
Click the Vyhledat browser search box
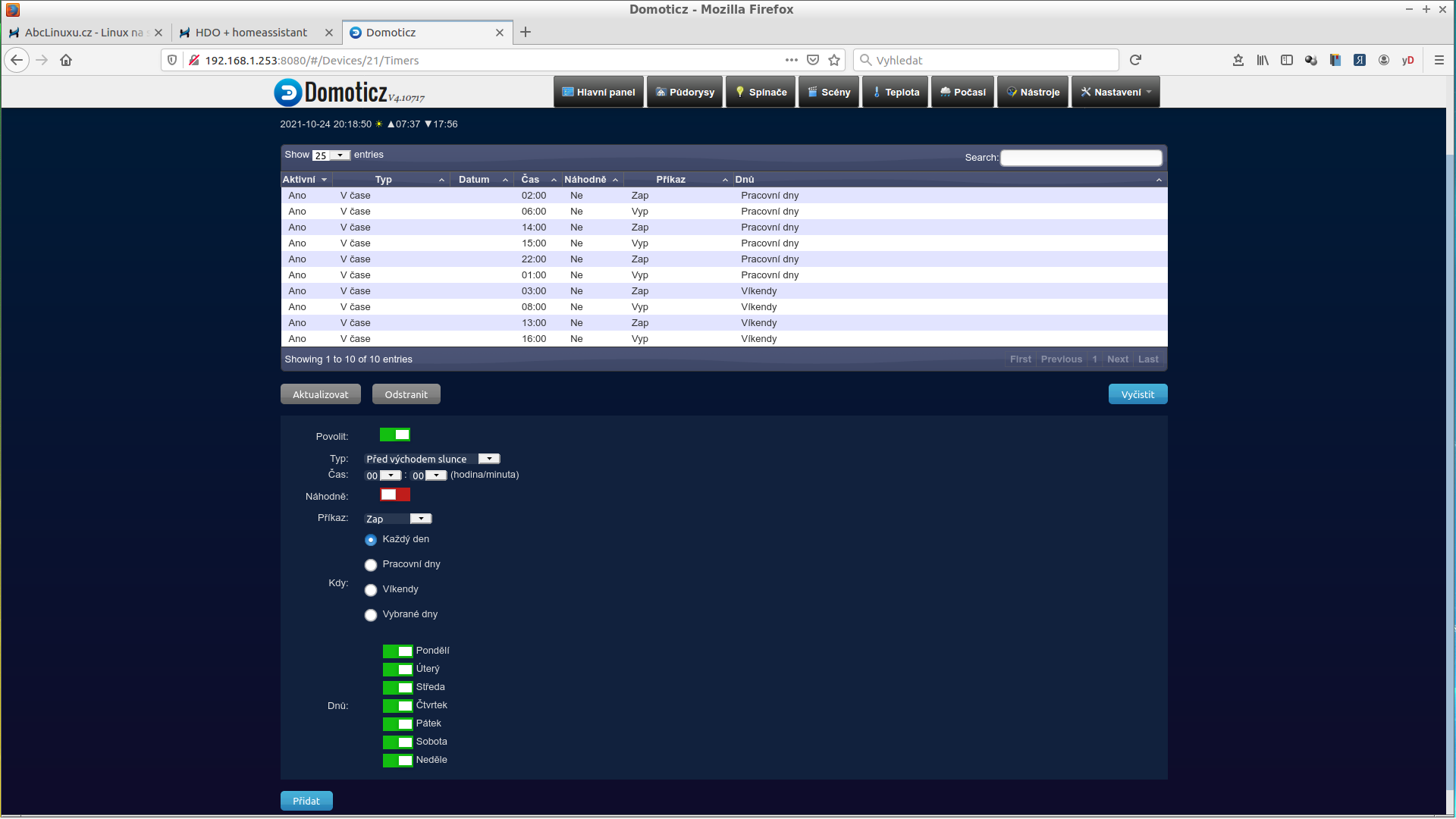[986, 60]
